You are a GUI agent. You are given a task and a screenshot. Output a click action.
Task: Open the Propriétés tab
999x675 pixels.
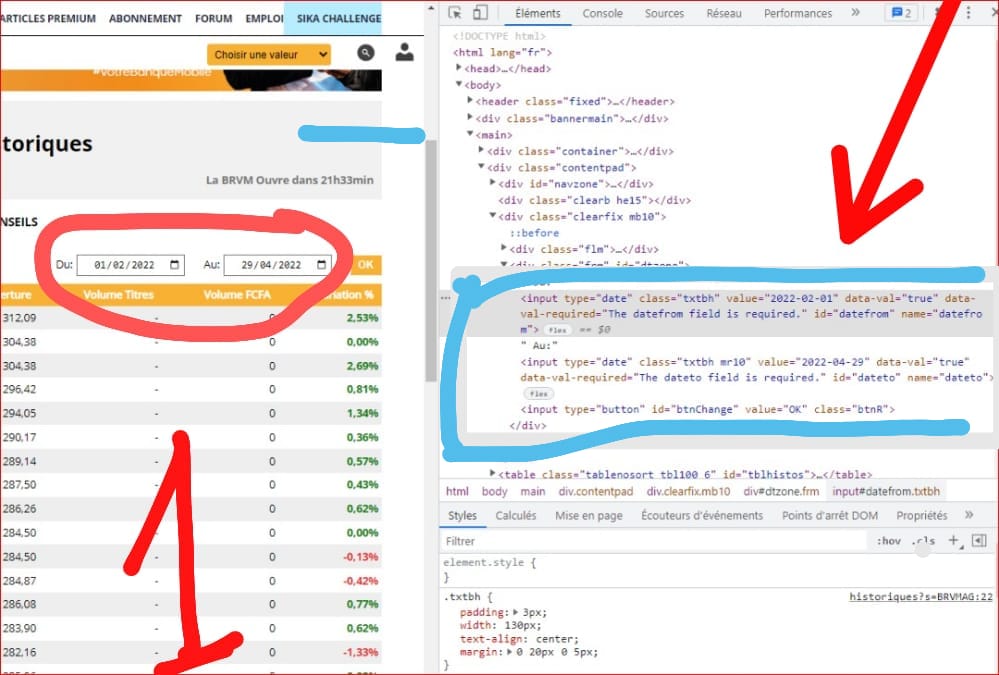coord(921,515)
